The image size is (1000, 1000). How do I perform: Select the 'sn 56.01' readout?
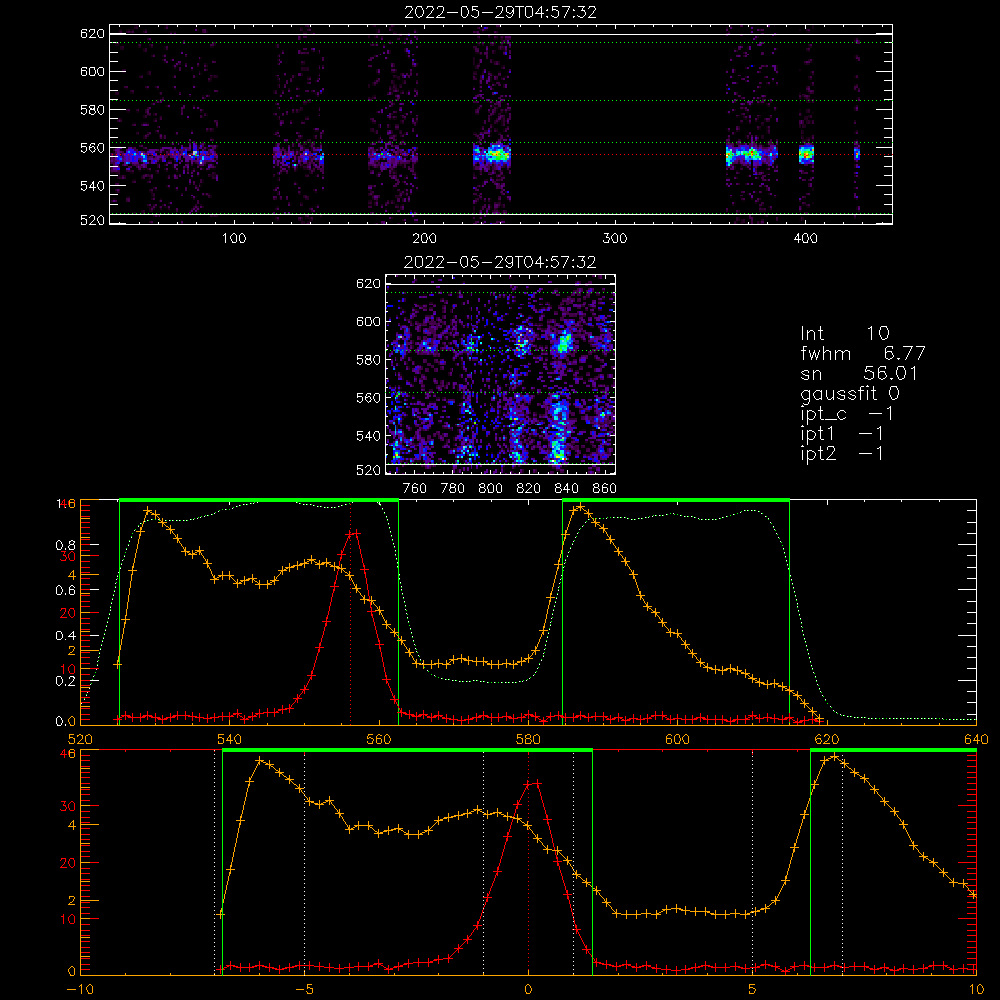coord(859,373)
